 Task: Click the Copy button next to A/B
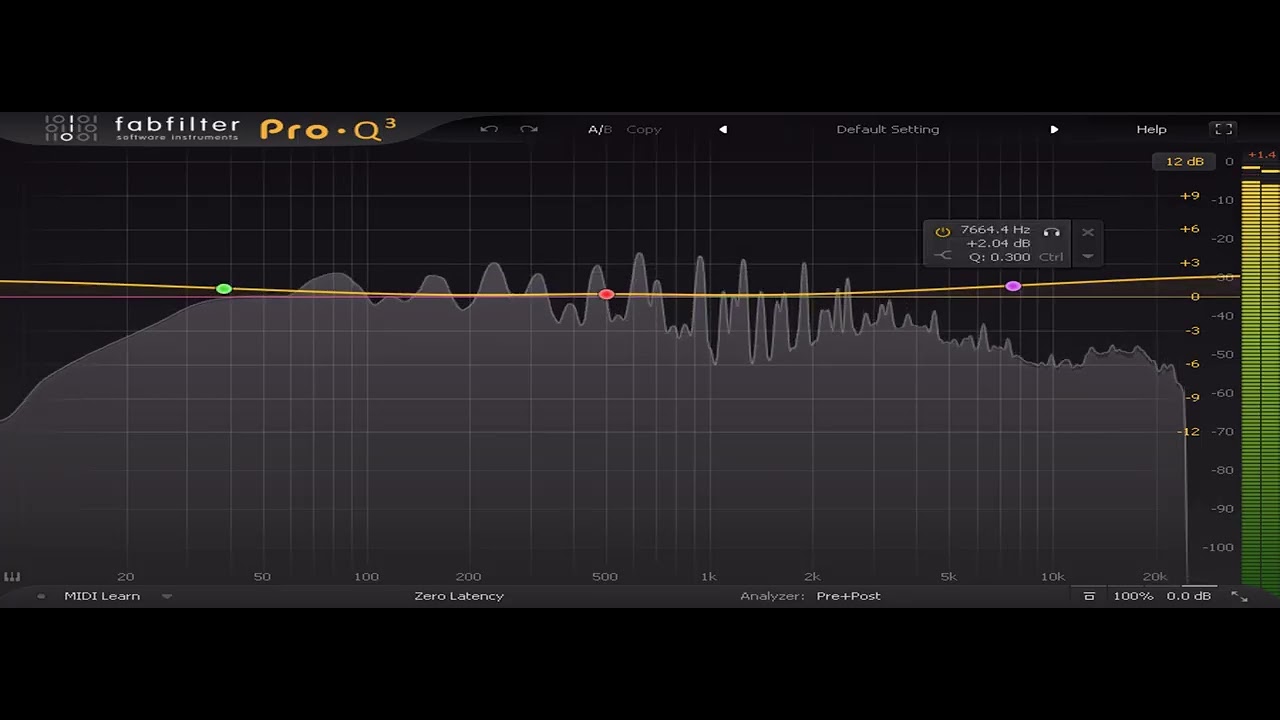[644, 129]
